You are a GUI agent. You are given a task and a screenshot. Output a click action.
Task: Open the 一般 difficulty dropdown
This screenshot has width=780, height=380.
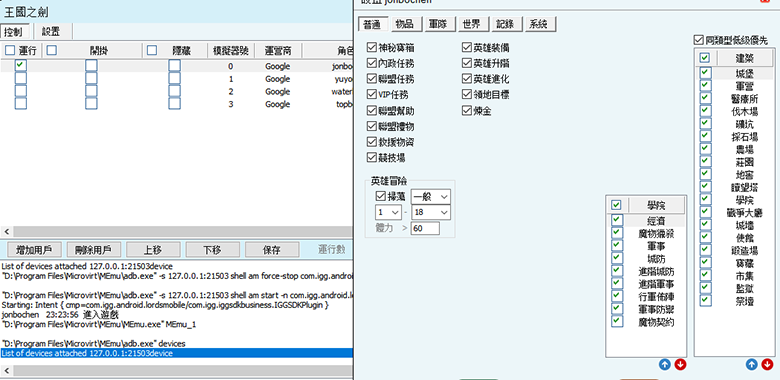(431, 196)
